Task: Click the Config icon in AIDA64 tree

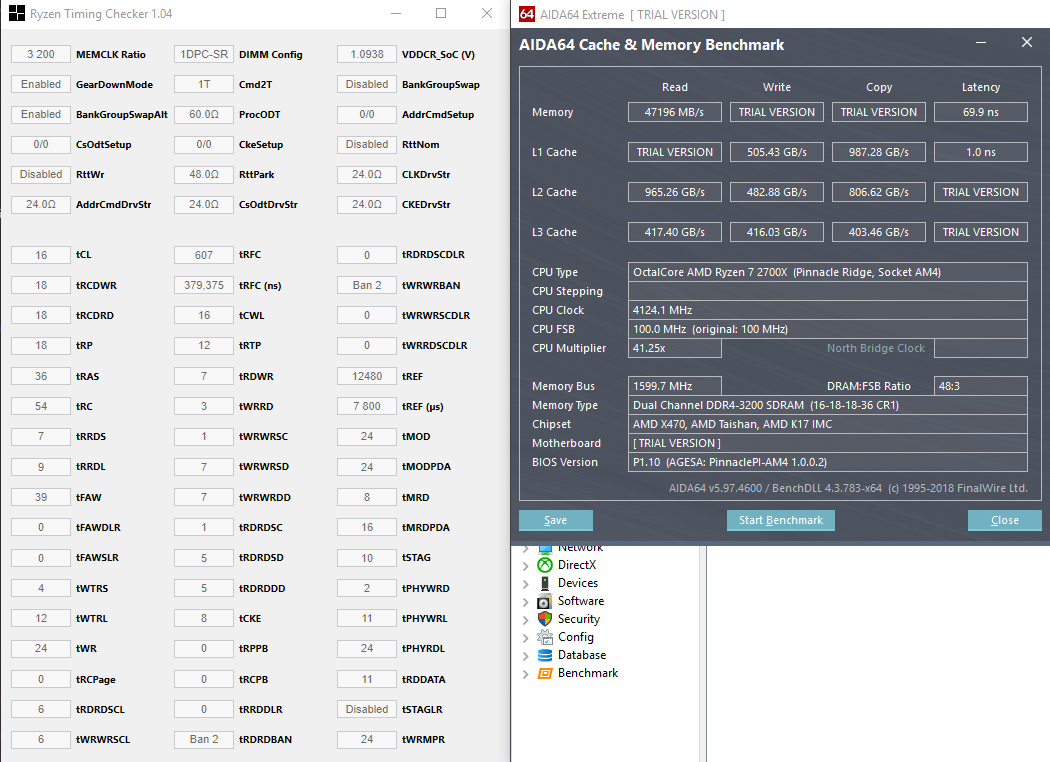Action: point(545,637)
